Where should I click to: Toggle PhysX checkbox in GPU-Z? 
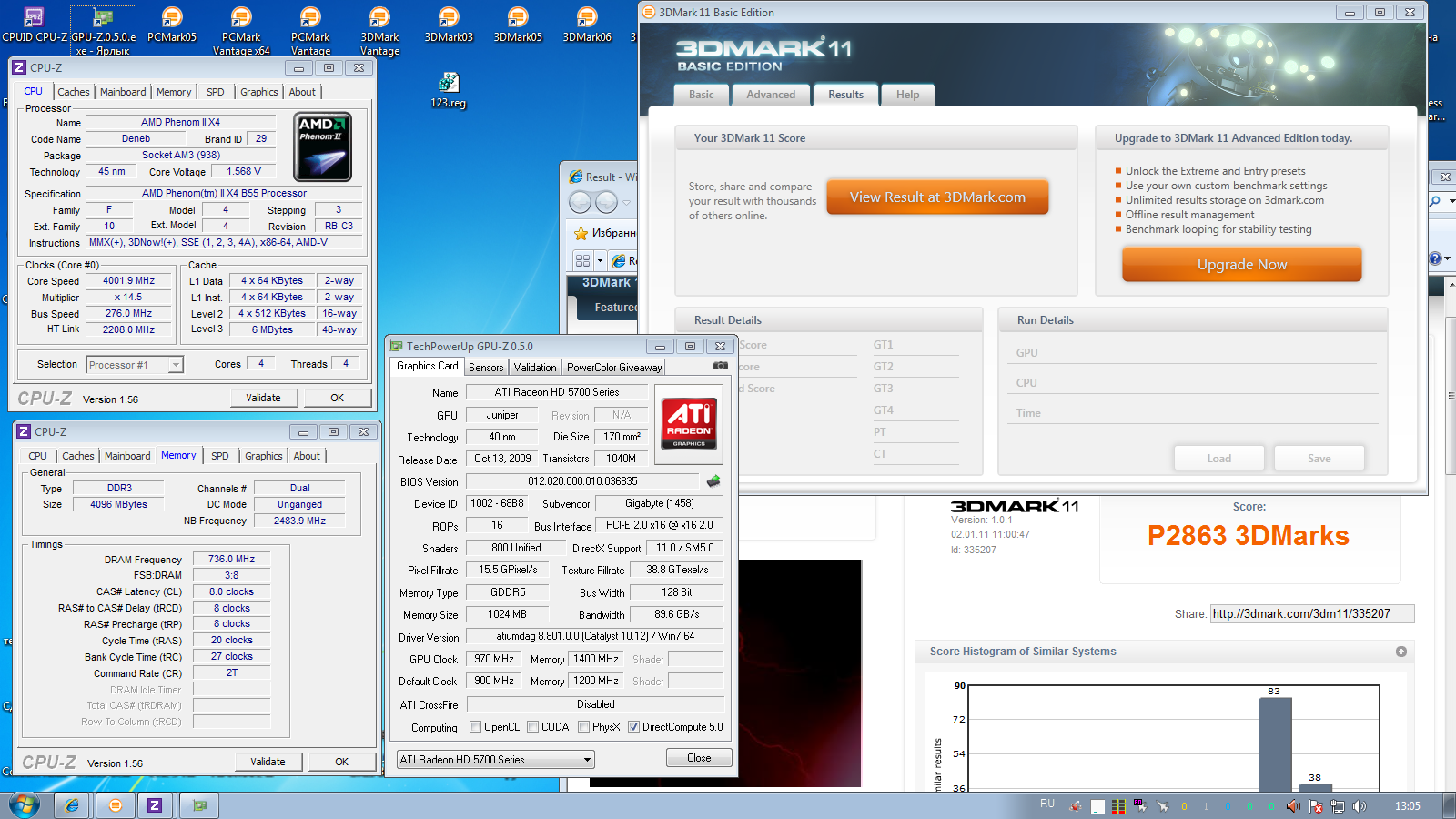tap(583, 727)
